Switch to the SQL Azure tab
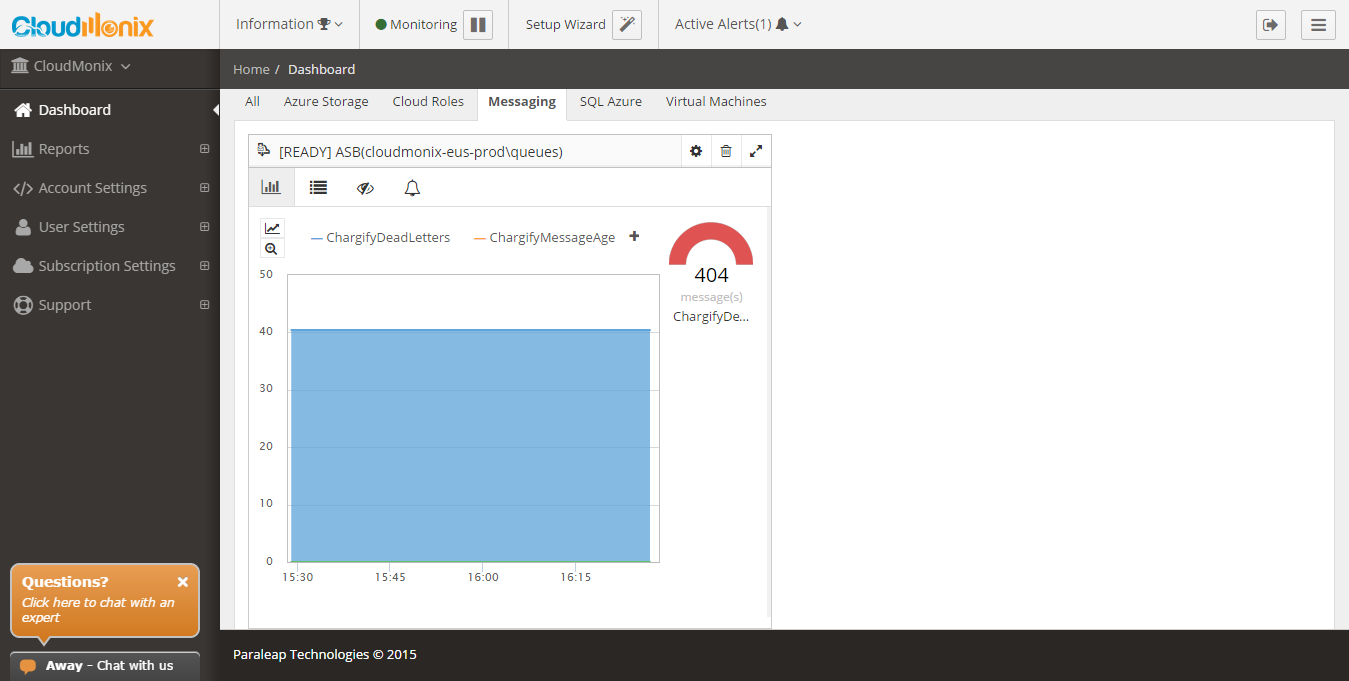Viewport: 1349px width, 681px height. [x=611, y=102]
